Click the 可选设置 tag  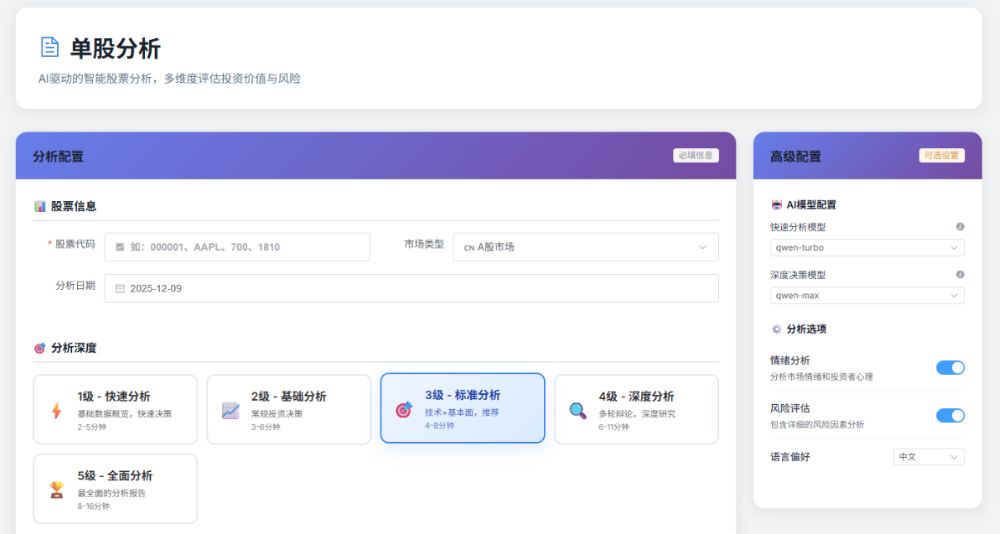941,155
